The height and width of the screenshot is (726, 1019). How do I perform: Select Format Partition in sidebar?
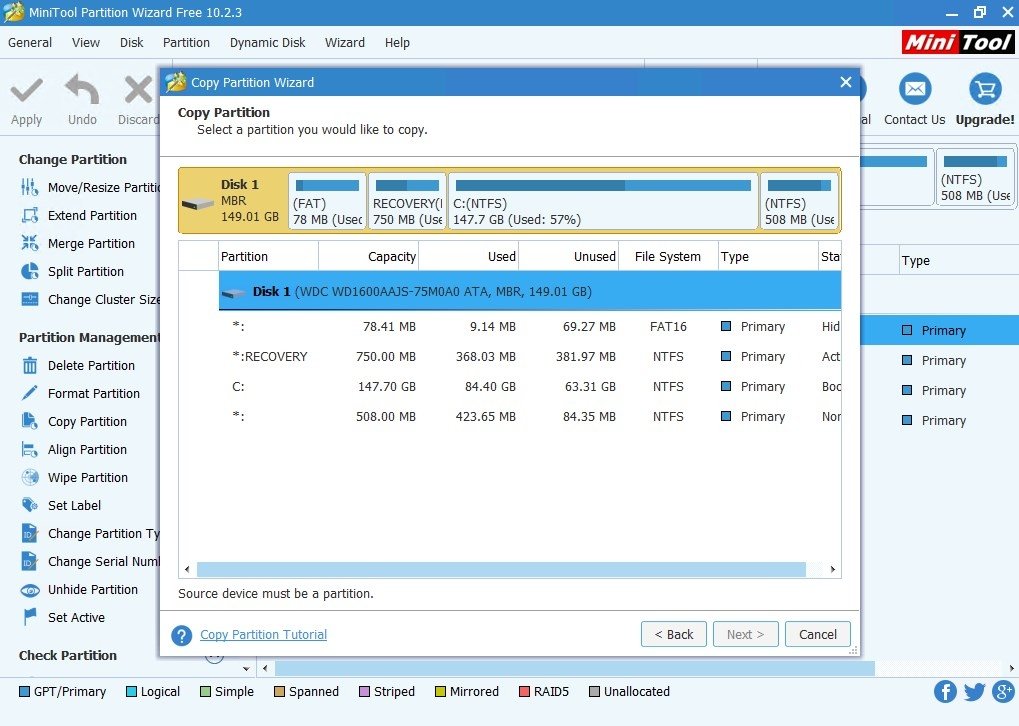pos(80,393)
